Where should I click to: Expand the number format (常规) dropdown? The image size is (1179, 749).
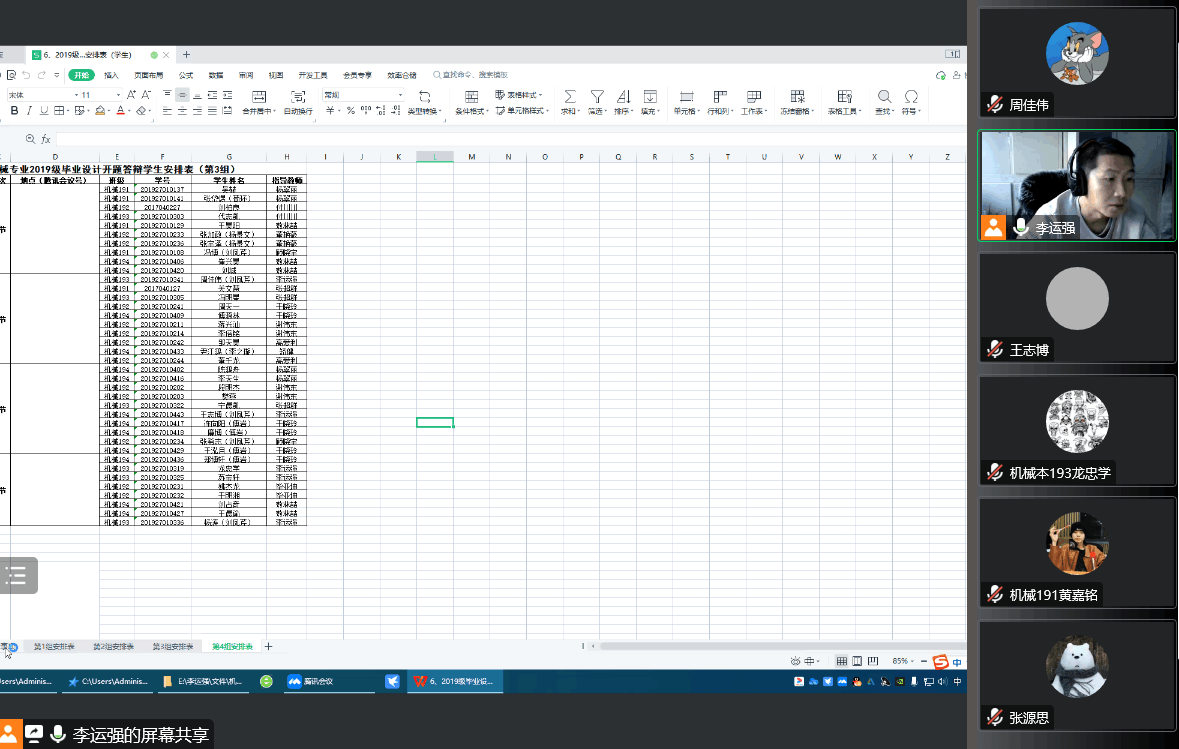(x=400, y=95)
